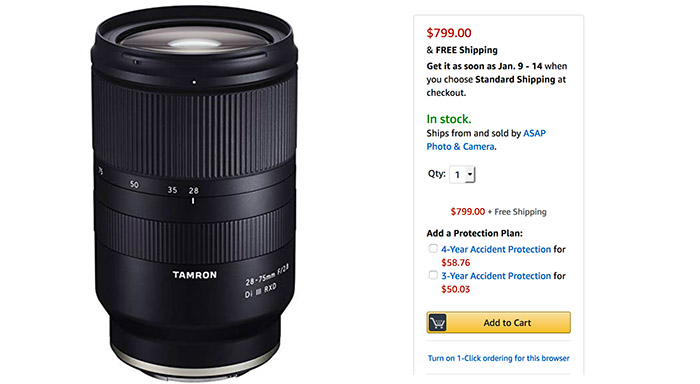Click the shopping cart icon on Add to Cart
The image size is (700, 384).
tap(437, 322)
